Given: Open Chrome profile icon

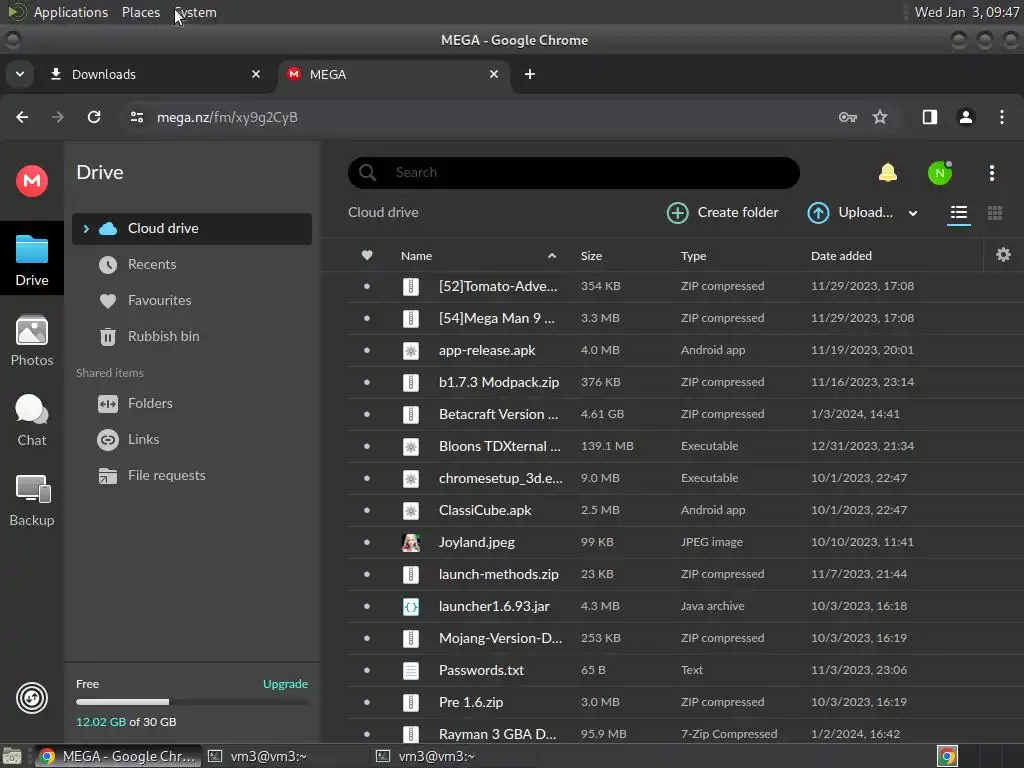Looking at the screenshot, I should click(x=965, y=117).
